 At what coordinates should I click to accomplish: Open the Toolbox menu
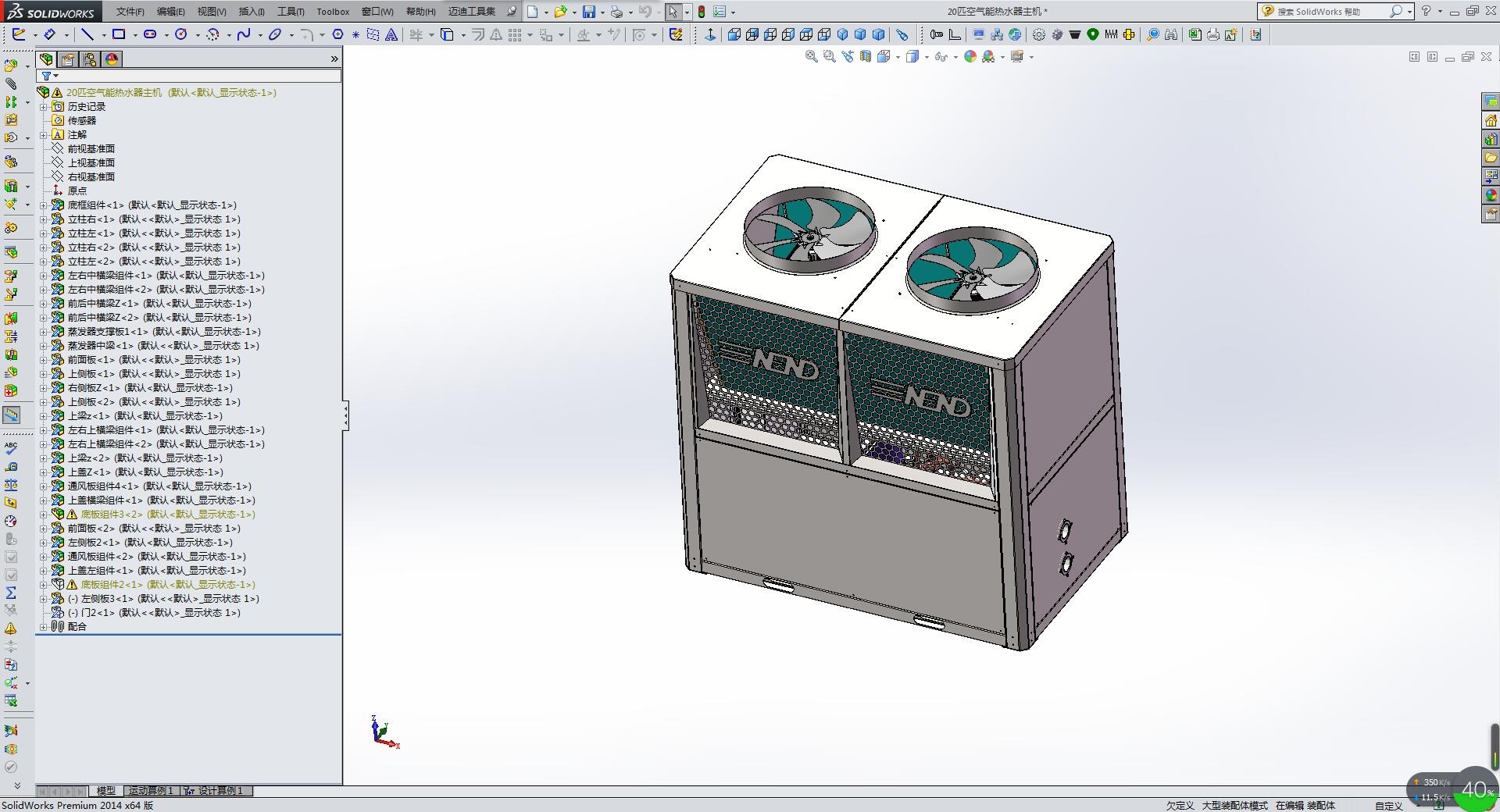pos(333,12)
